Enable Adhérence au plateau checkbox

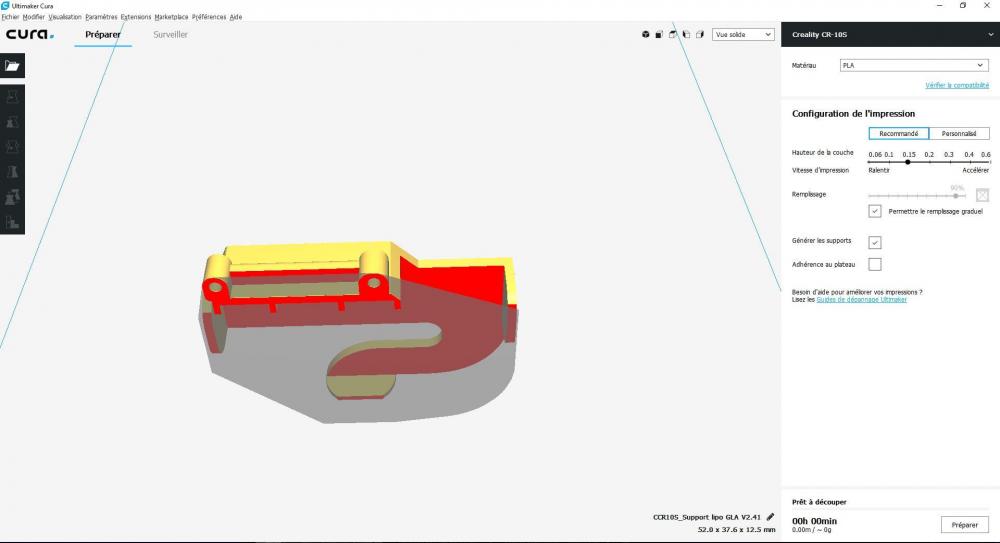pyautogui.click(x=874, y=264)
